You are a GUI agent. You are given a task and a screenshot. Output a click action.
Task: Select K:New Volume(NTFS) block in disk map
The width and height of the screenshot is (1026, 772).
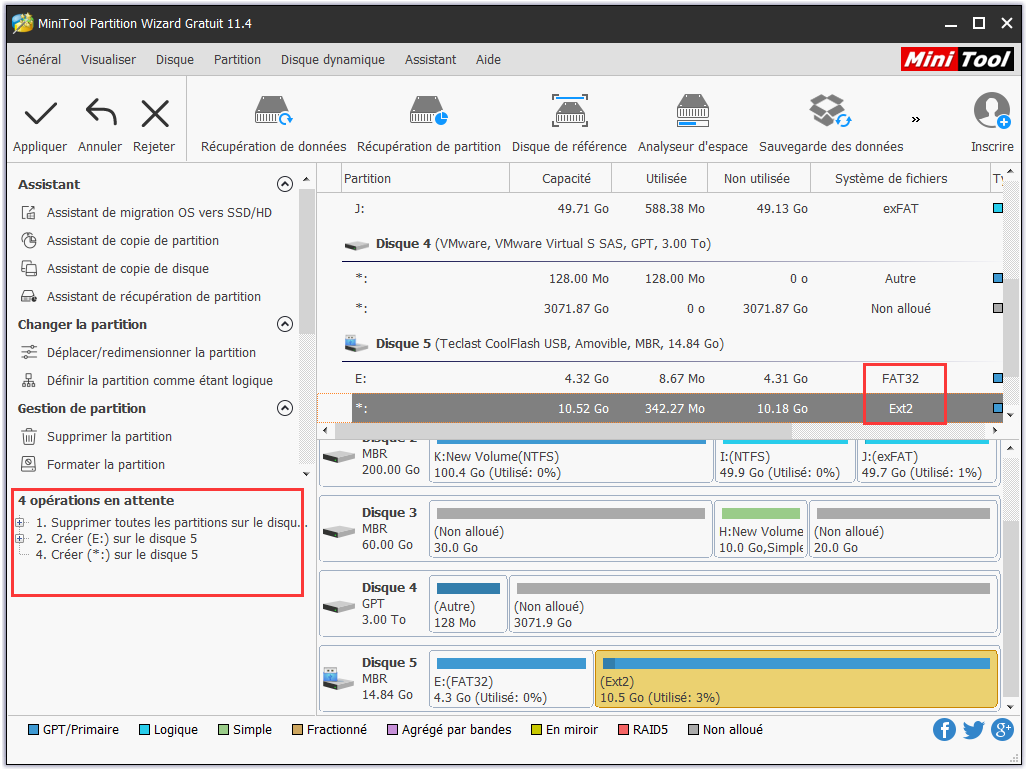(x=571, y=461)
